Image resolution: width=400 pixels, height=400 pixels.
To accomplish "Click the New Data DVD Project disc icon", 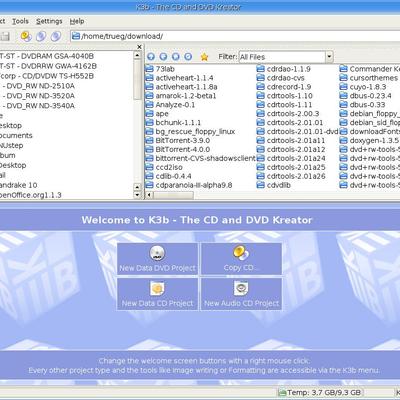I will coord(157,253).
